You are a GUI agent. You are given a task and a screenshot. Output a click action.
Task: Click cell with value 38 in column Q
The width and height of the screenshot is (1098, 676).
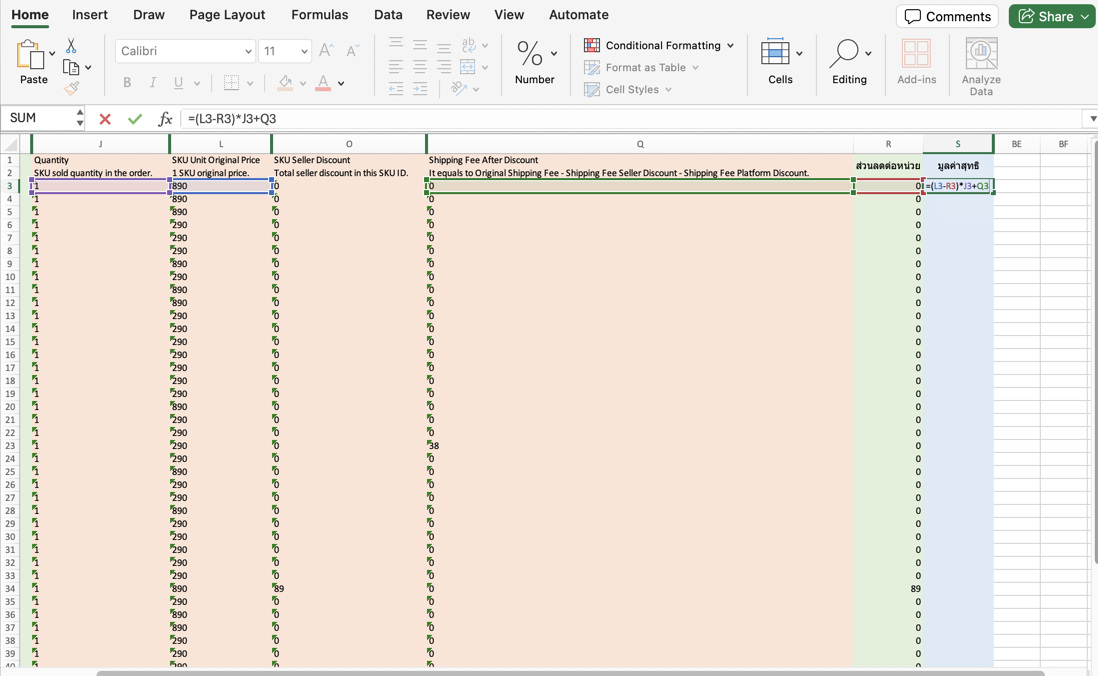click(x=640, y=446)
